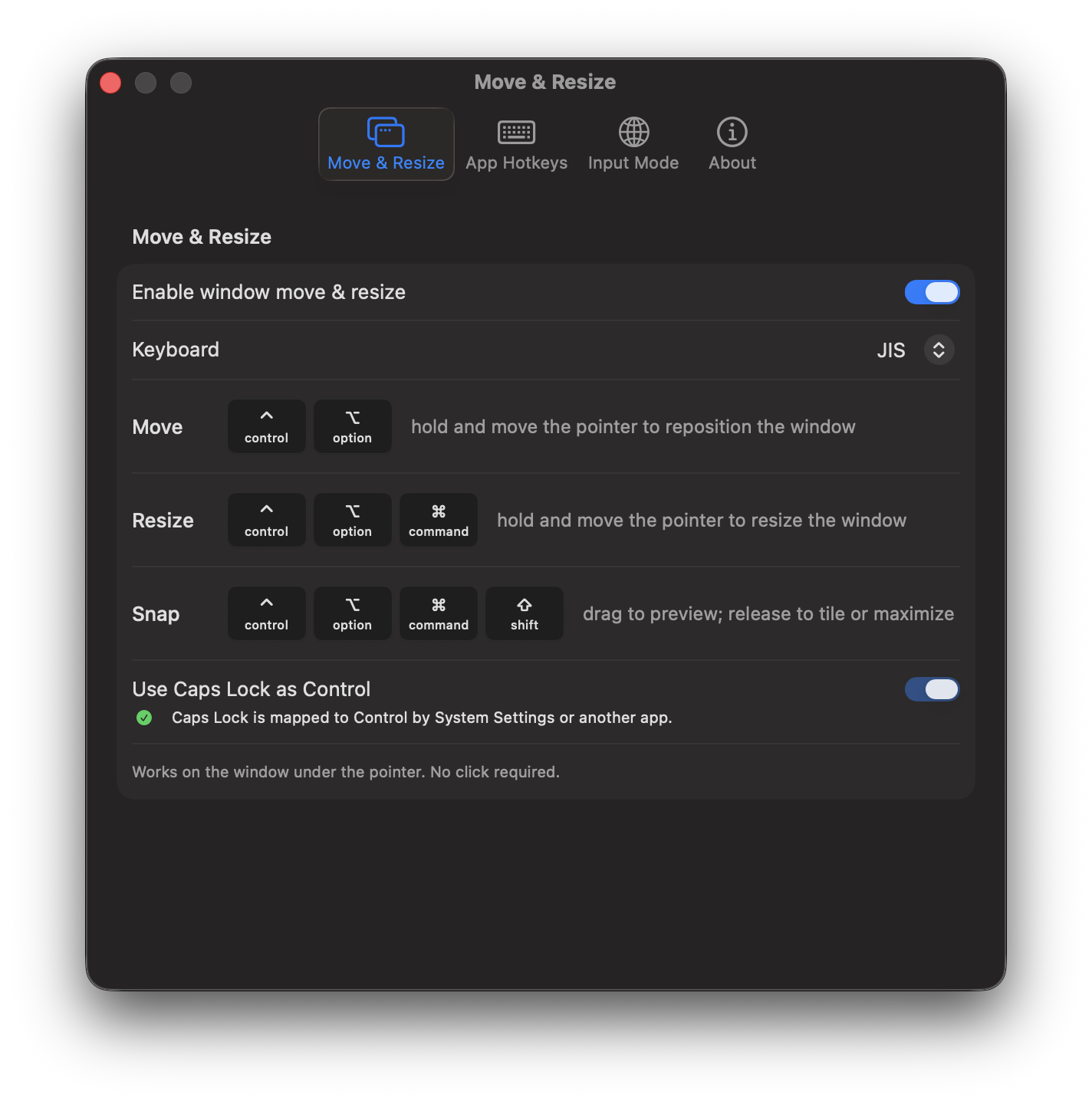Toggle option key in Snap row
This screenshot has height=1104, width=1092.
(353, 613)
